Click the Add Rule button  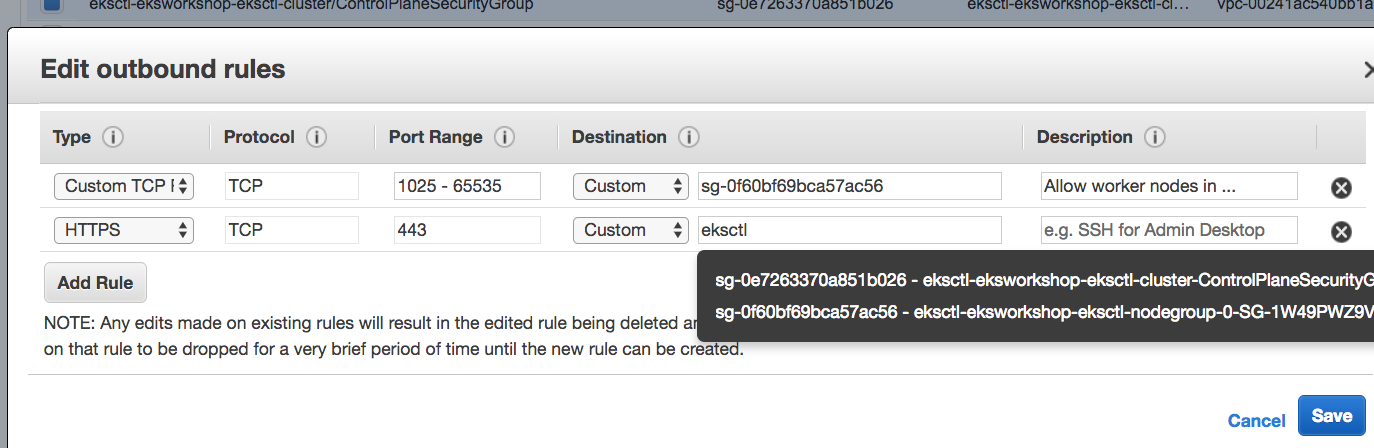95,283
